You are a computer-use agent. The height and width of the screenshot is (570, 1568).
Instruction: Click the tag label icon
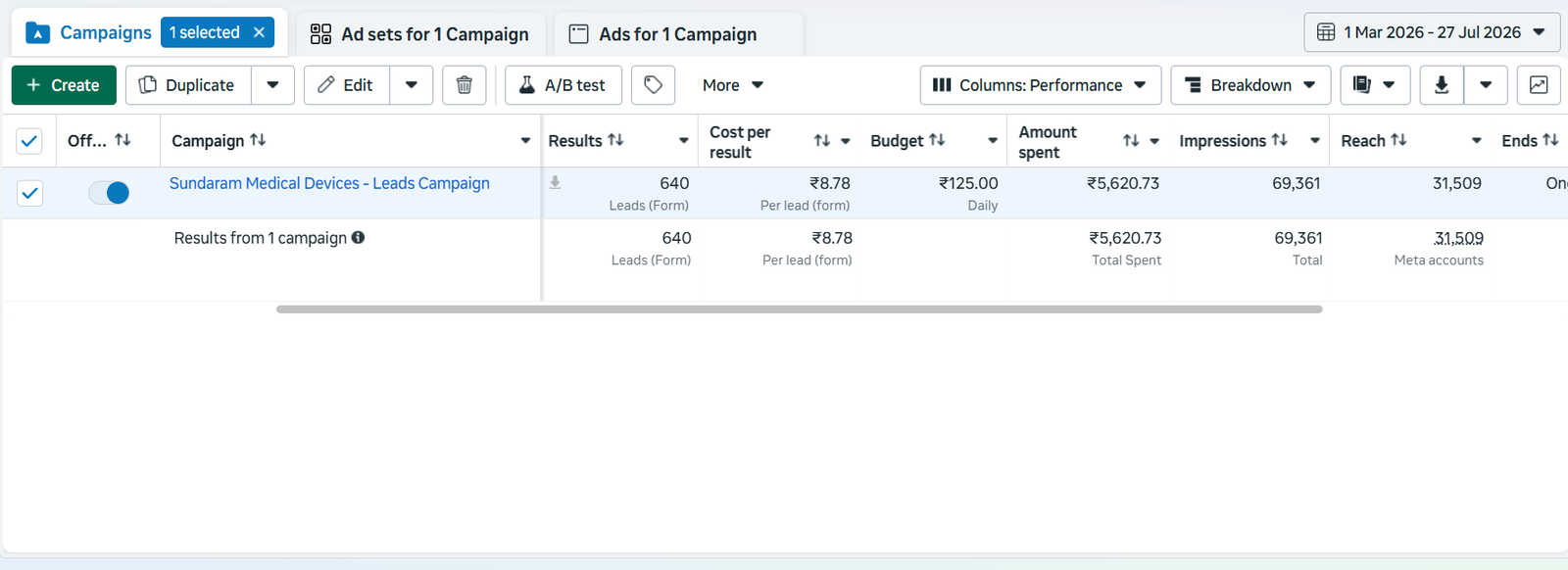tap(653, 85)
